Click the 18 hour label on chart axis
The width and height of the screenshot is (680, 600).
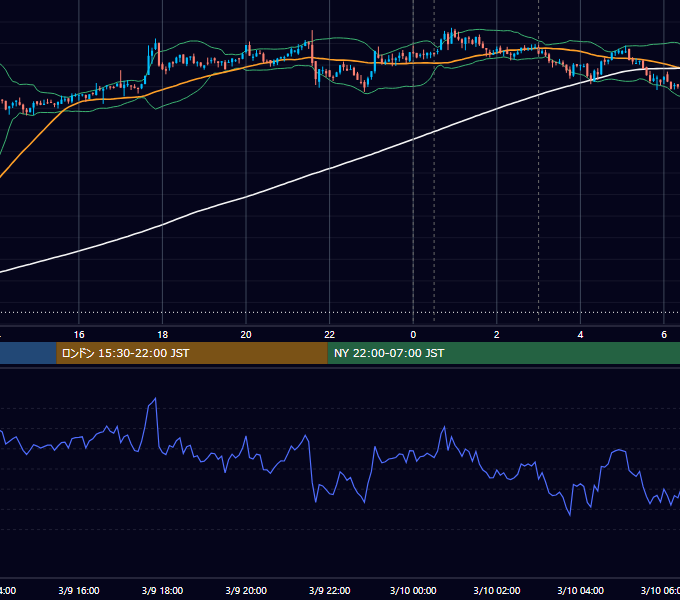[x=163, y=335]
